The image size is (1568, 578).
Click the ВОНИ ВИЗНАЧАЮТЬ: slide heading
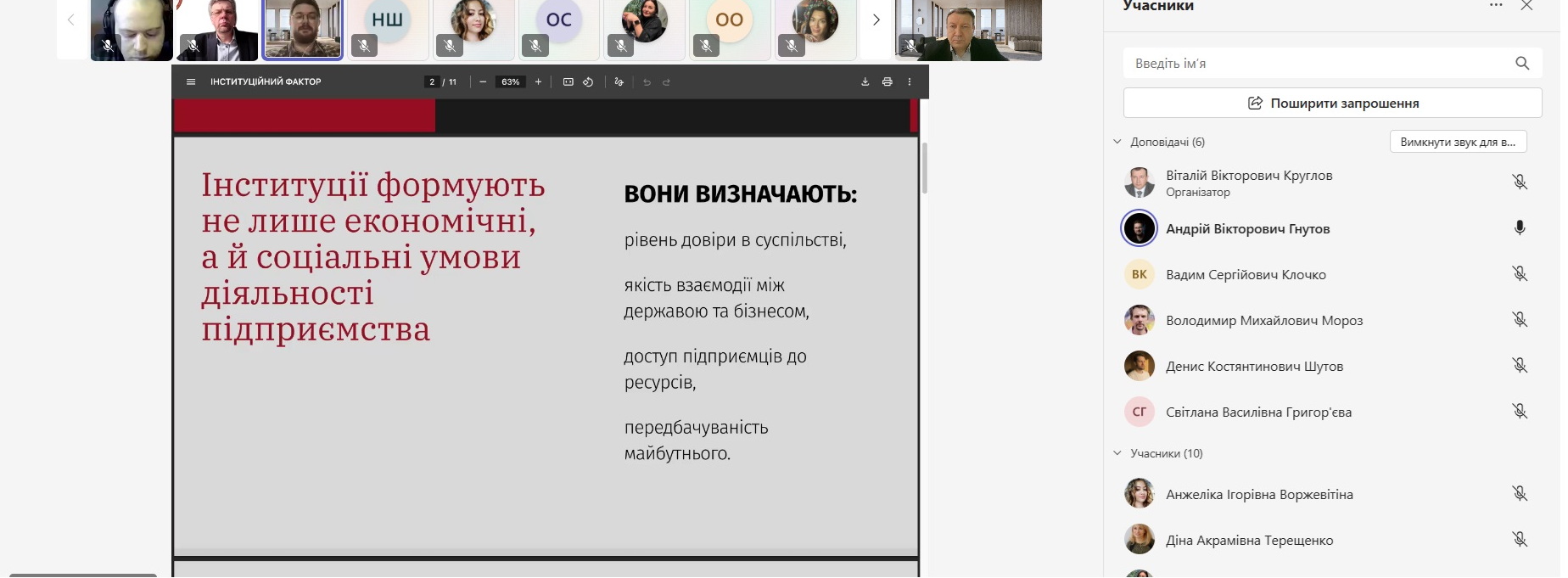[x=741, y=194]
